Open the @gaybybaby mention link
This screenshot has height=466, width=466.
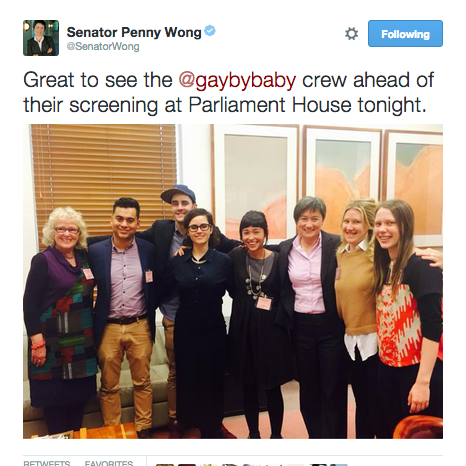(x=237, y=80)
